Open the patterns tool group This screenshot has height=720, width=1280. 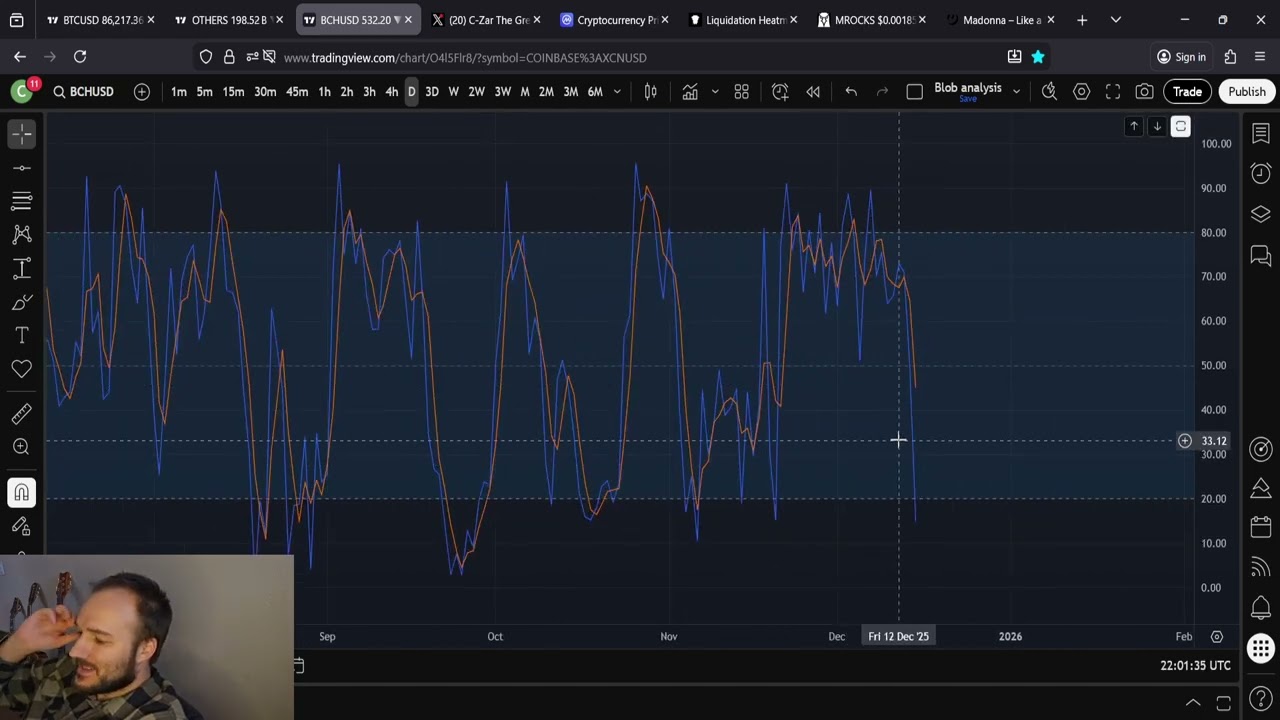tap(22, 235)
